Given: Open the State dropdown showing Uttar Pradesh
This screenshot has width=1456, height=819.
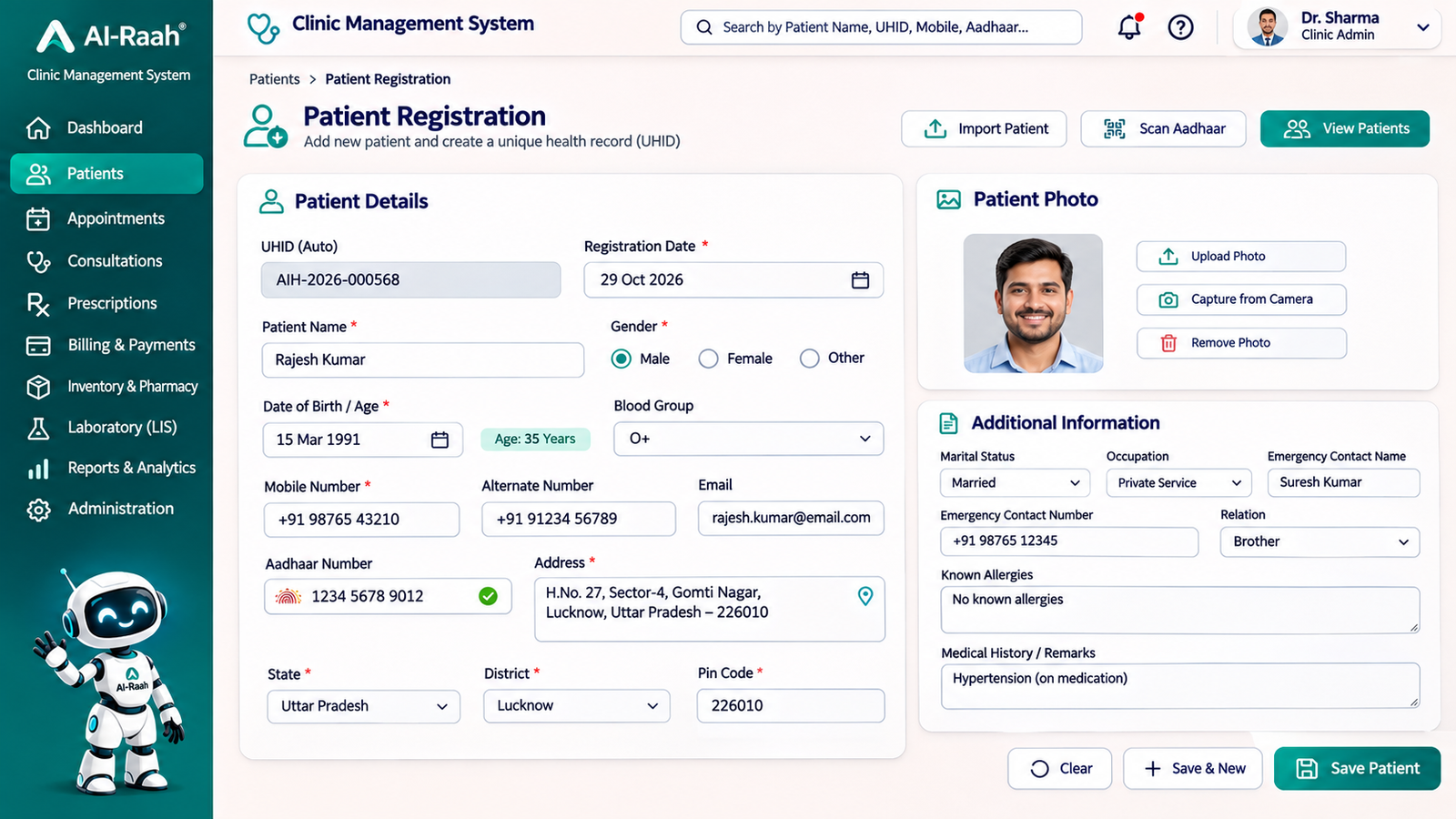Looking at the screenshot, I should tap(363, 706).
